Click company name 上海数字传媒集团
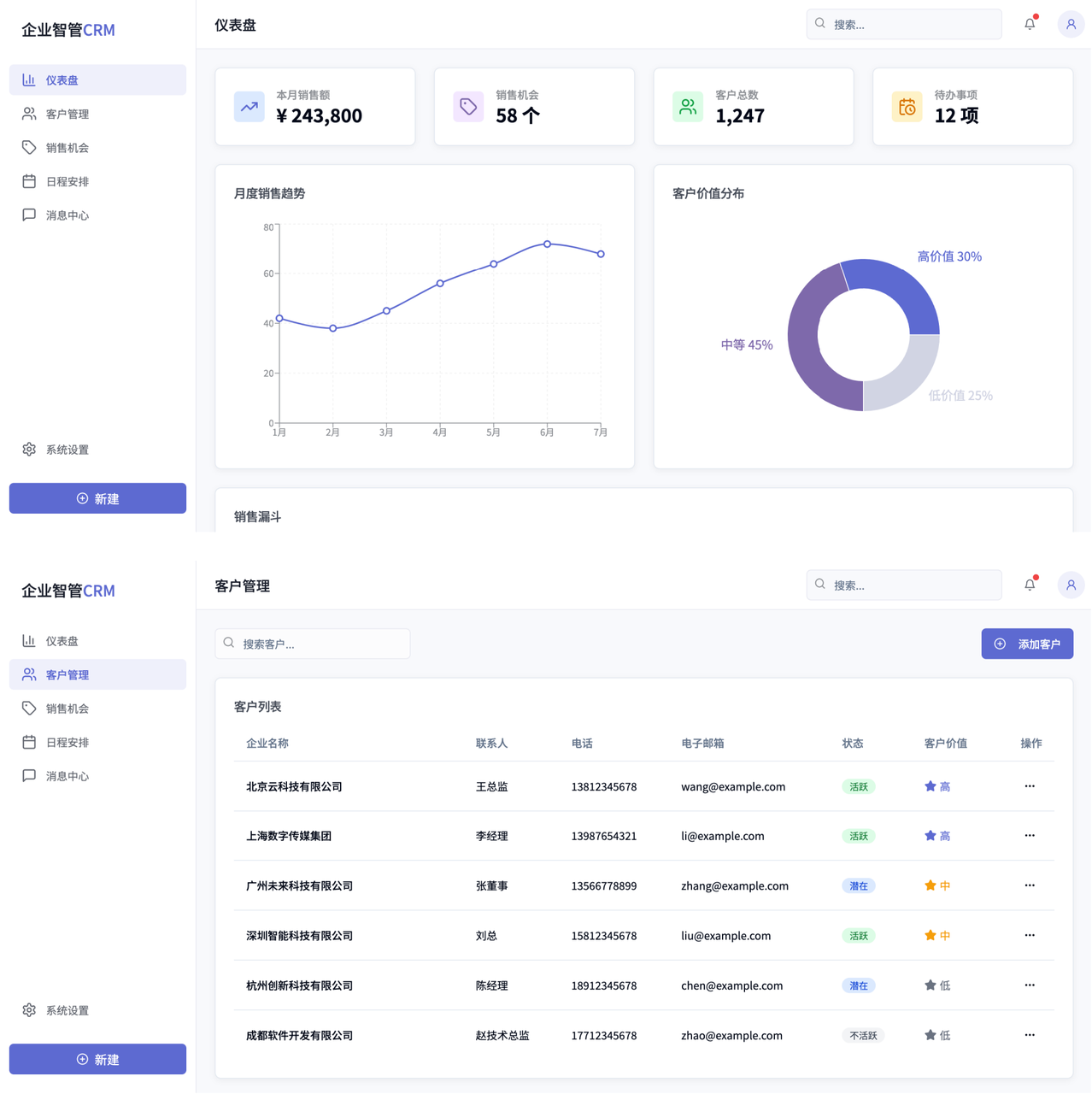The height and width of the screenshot is (1094, 1092). (x=289, y=836)
